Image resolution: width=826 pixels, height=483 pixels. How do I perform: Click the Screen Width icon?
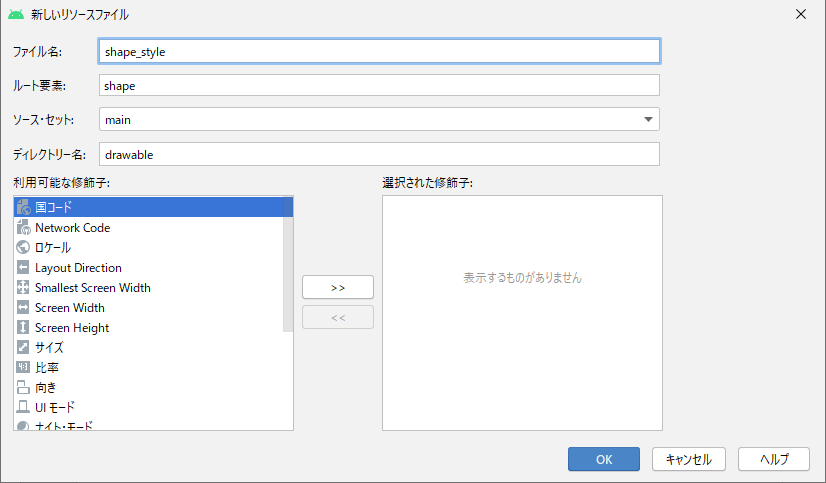(x=23, y=307)
